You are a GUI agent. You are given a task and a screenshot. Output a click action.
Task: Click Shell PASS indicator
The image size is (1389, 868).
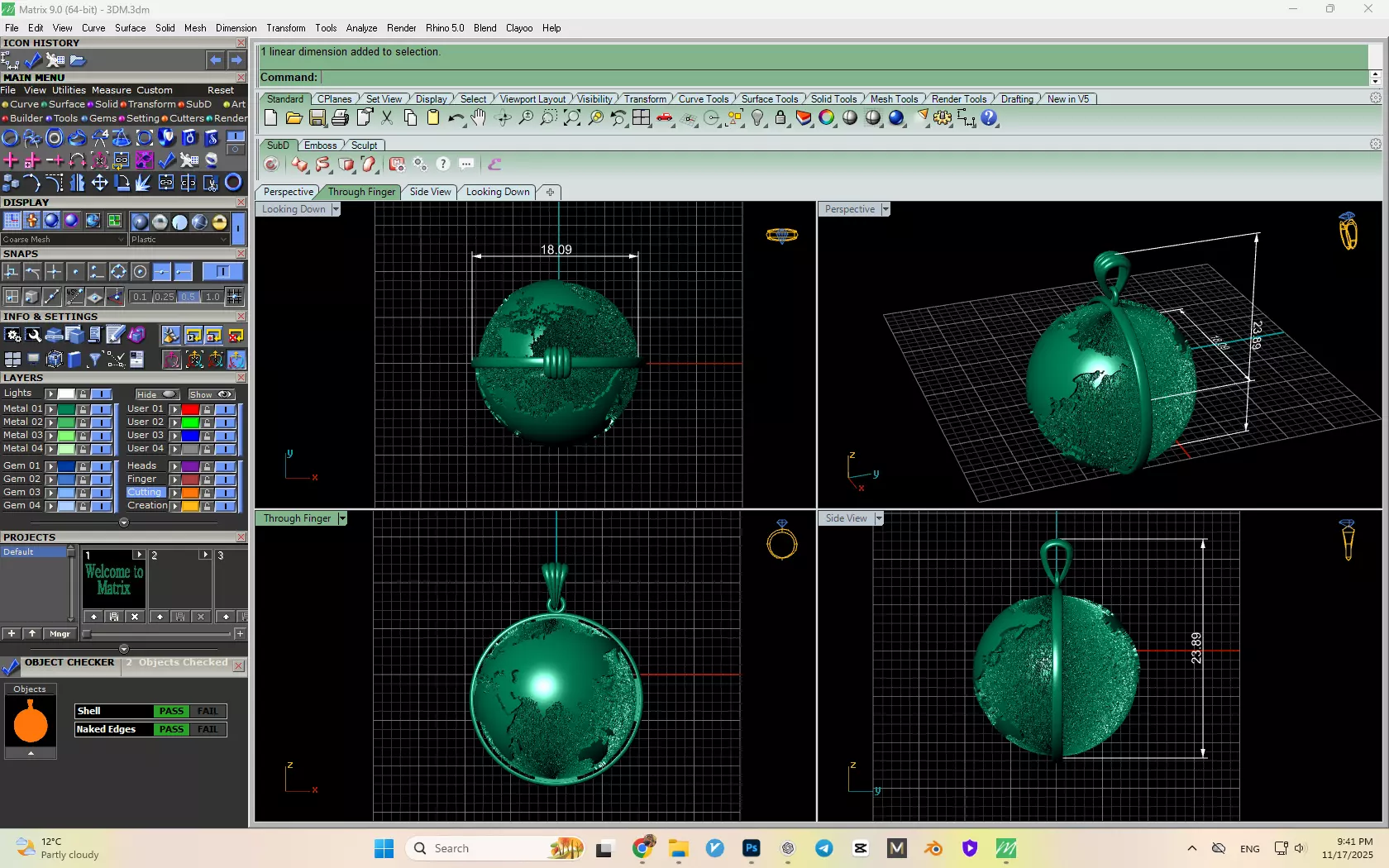[171, 711]
